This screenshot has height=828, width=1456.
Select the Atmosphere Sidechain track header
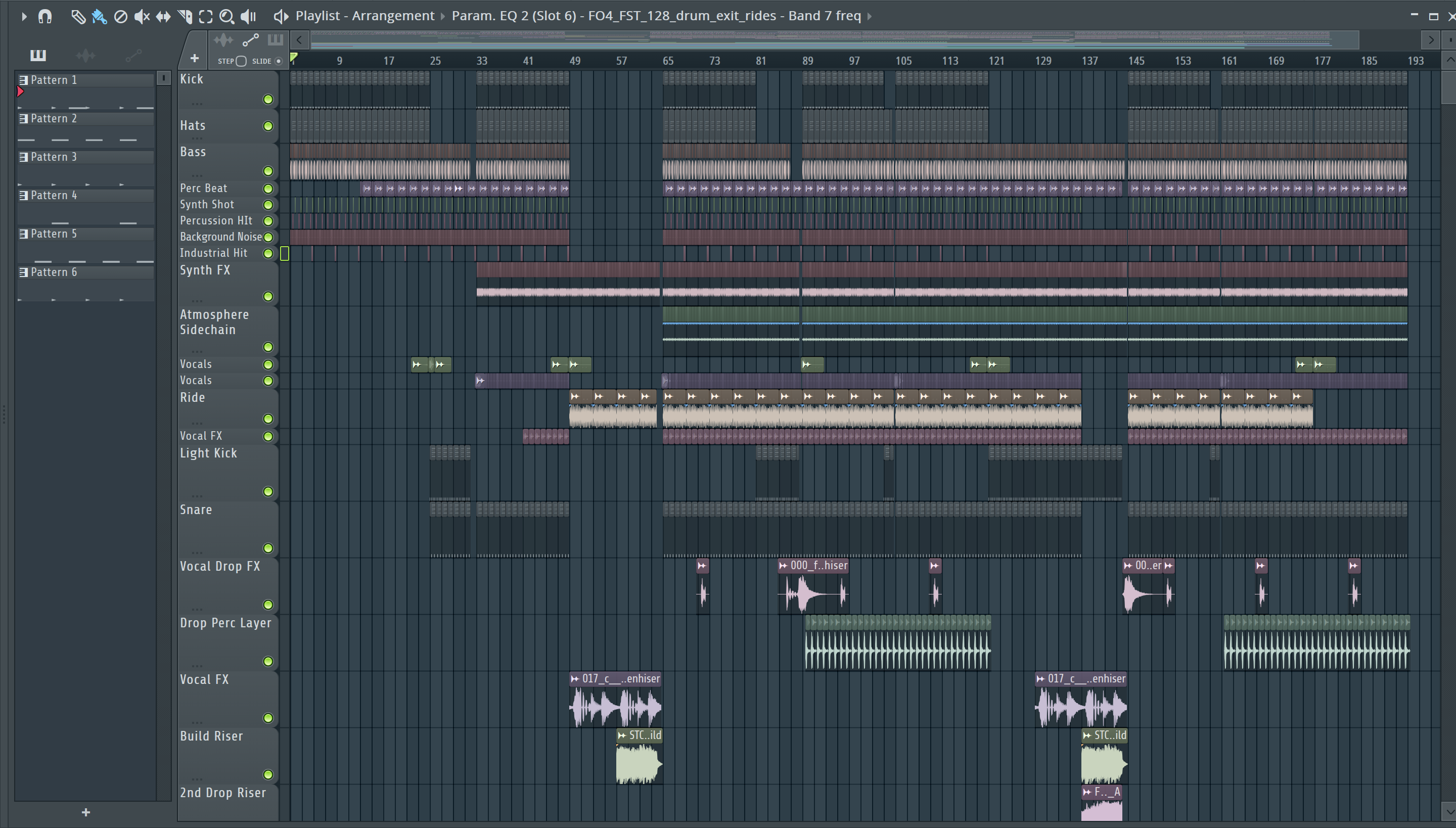click(227, 331)
